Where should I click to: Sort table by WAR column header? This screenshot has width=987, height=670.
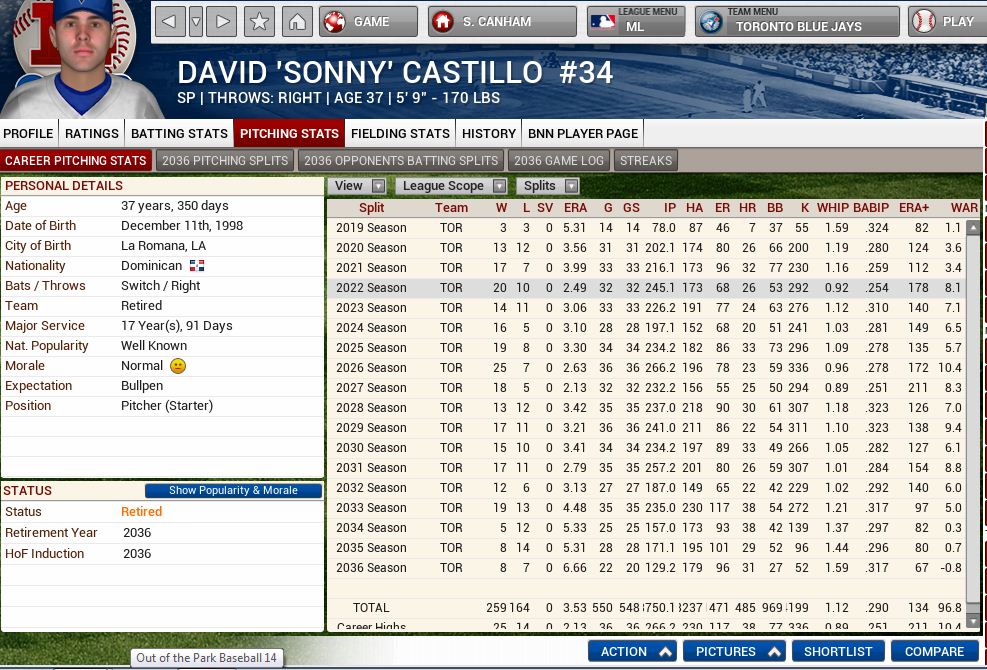pyautogui.click(x=964, y=208)
